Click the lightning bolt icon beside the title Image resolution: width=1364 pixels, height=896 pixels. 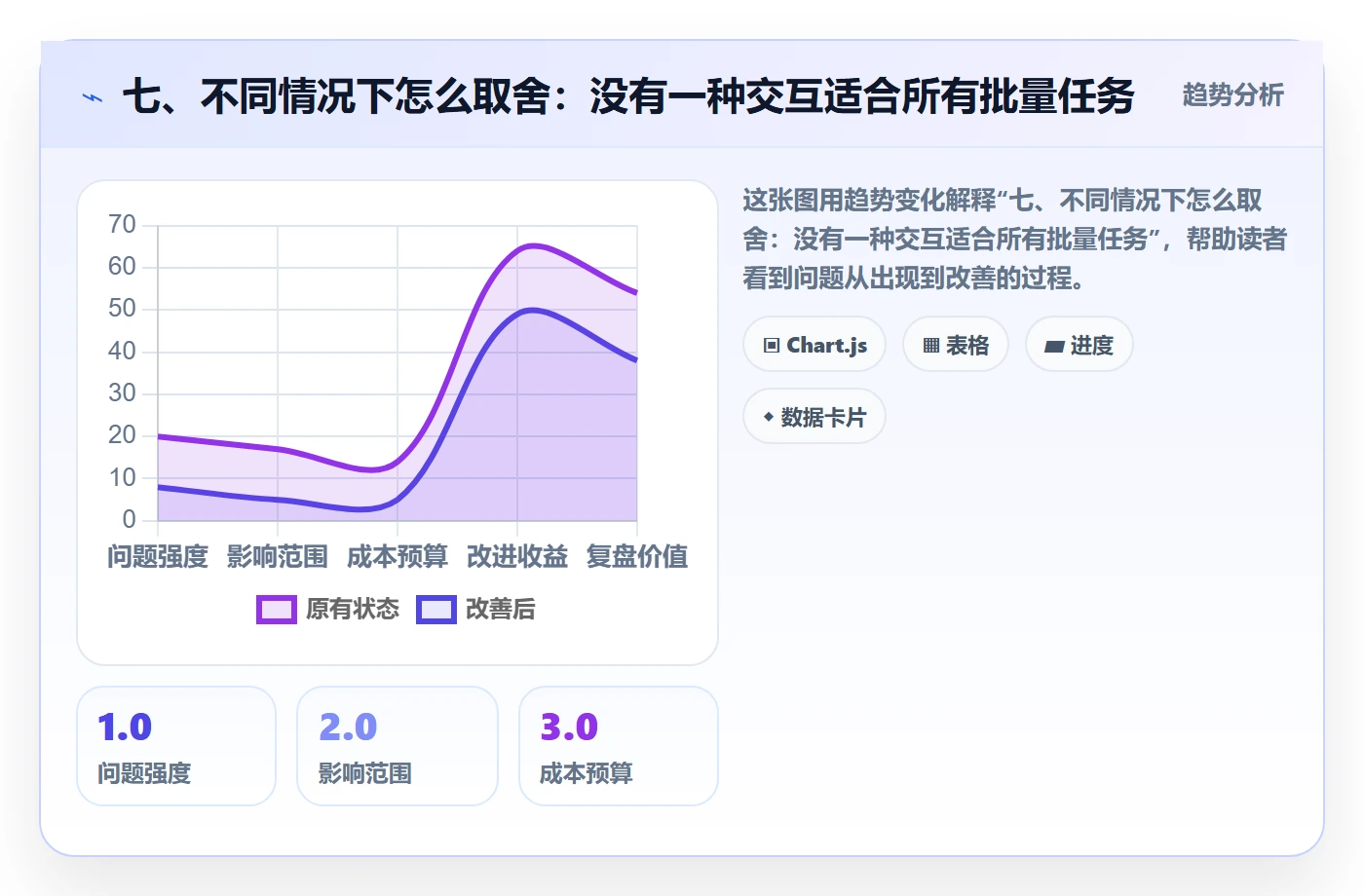(93, 97)
